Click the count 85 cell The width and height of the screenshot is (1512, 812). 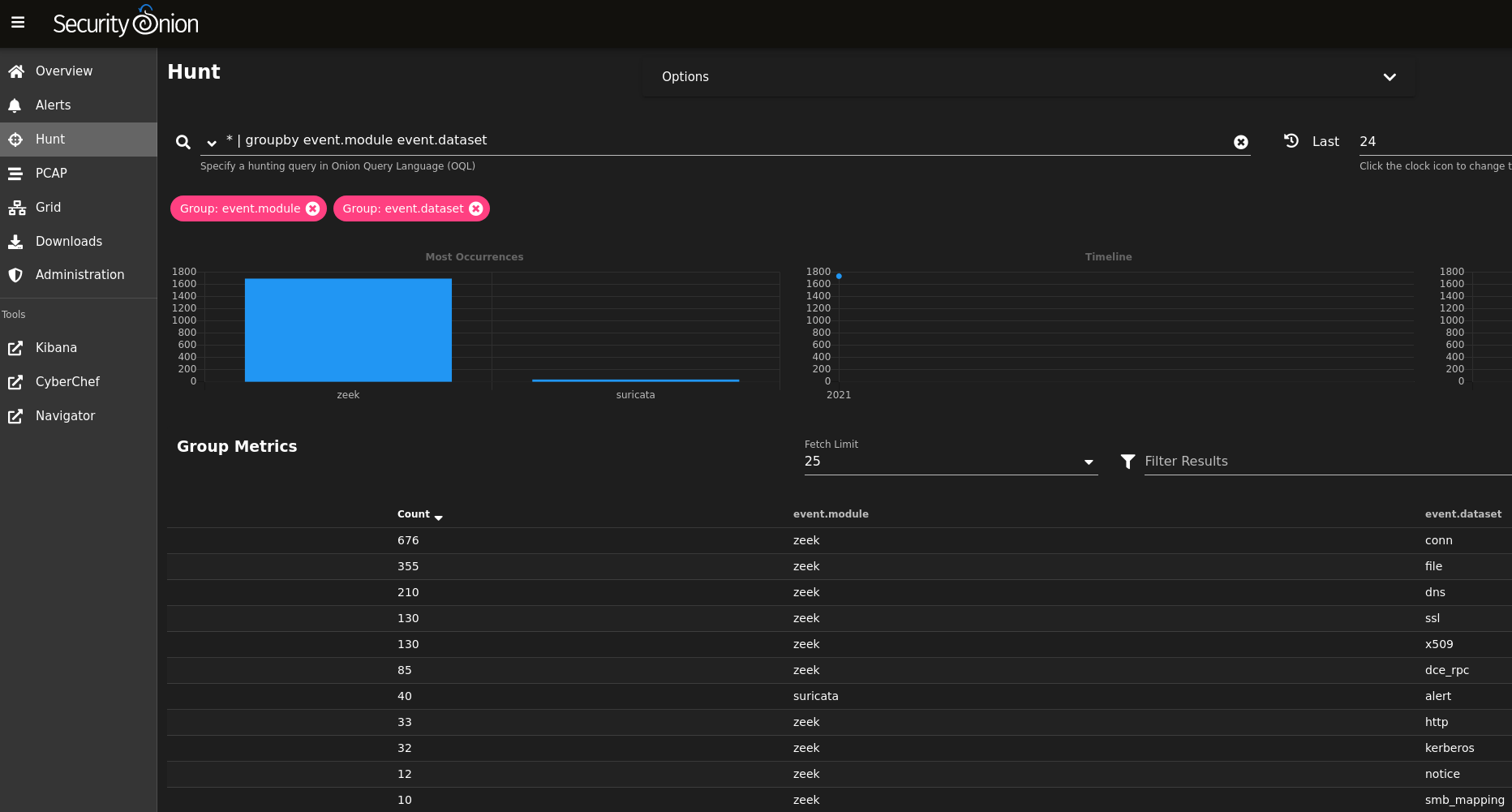405,670
